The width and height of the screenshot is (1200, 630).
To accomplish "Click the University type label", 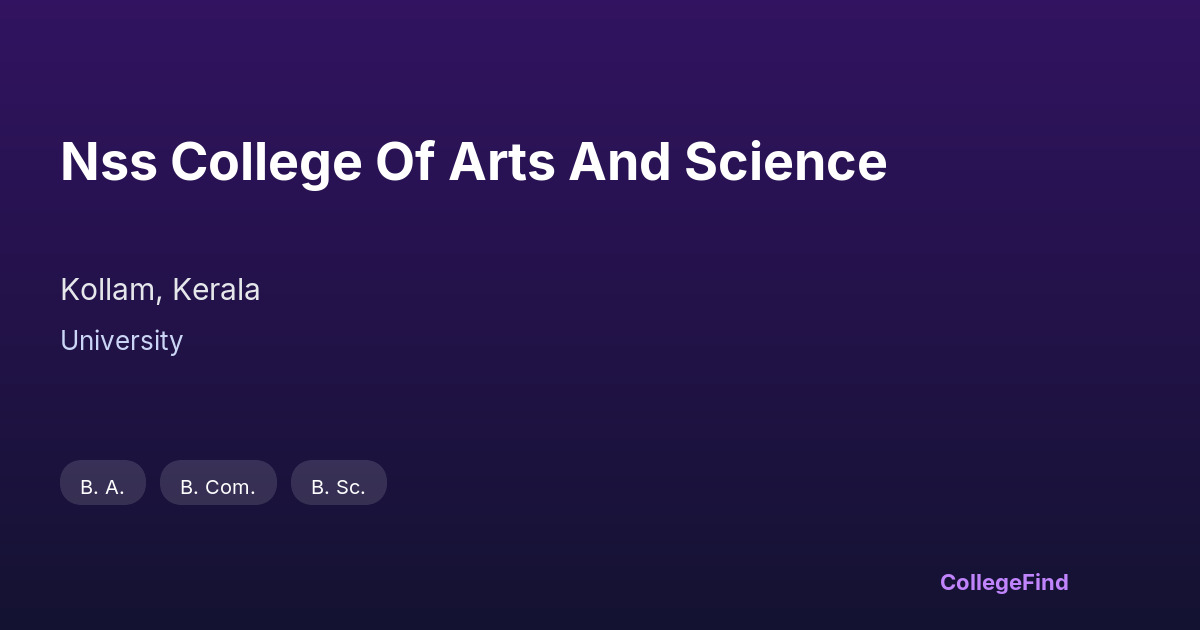I will click(x=121, y=341).
